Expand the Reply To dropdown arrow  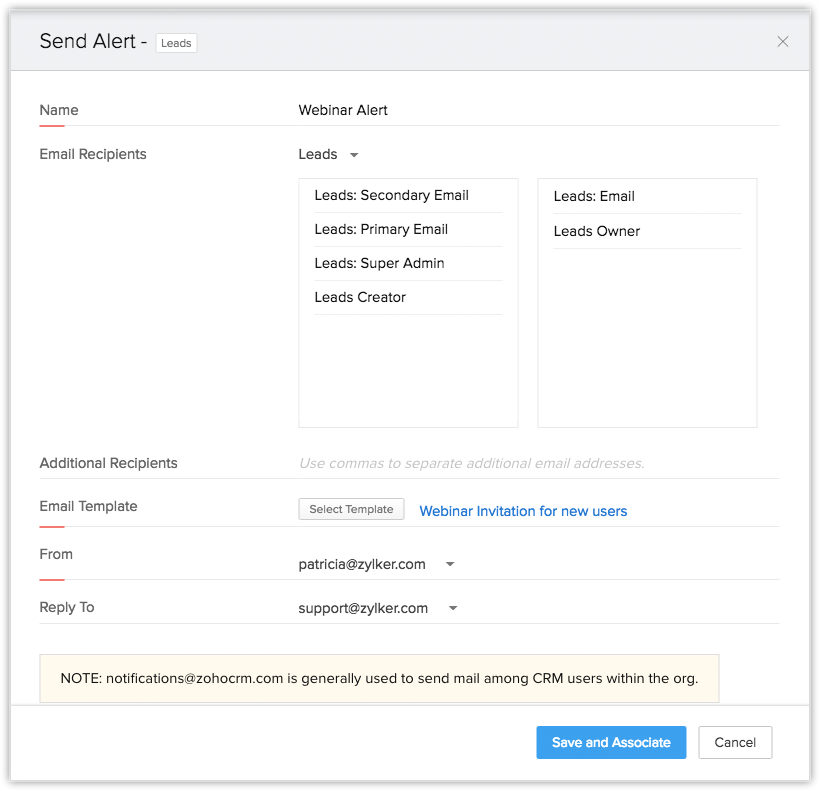453,609
